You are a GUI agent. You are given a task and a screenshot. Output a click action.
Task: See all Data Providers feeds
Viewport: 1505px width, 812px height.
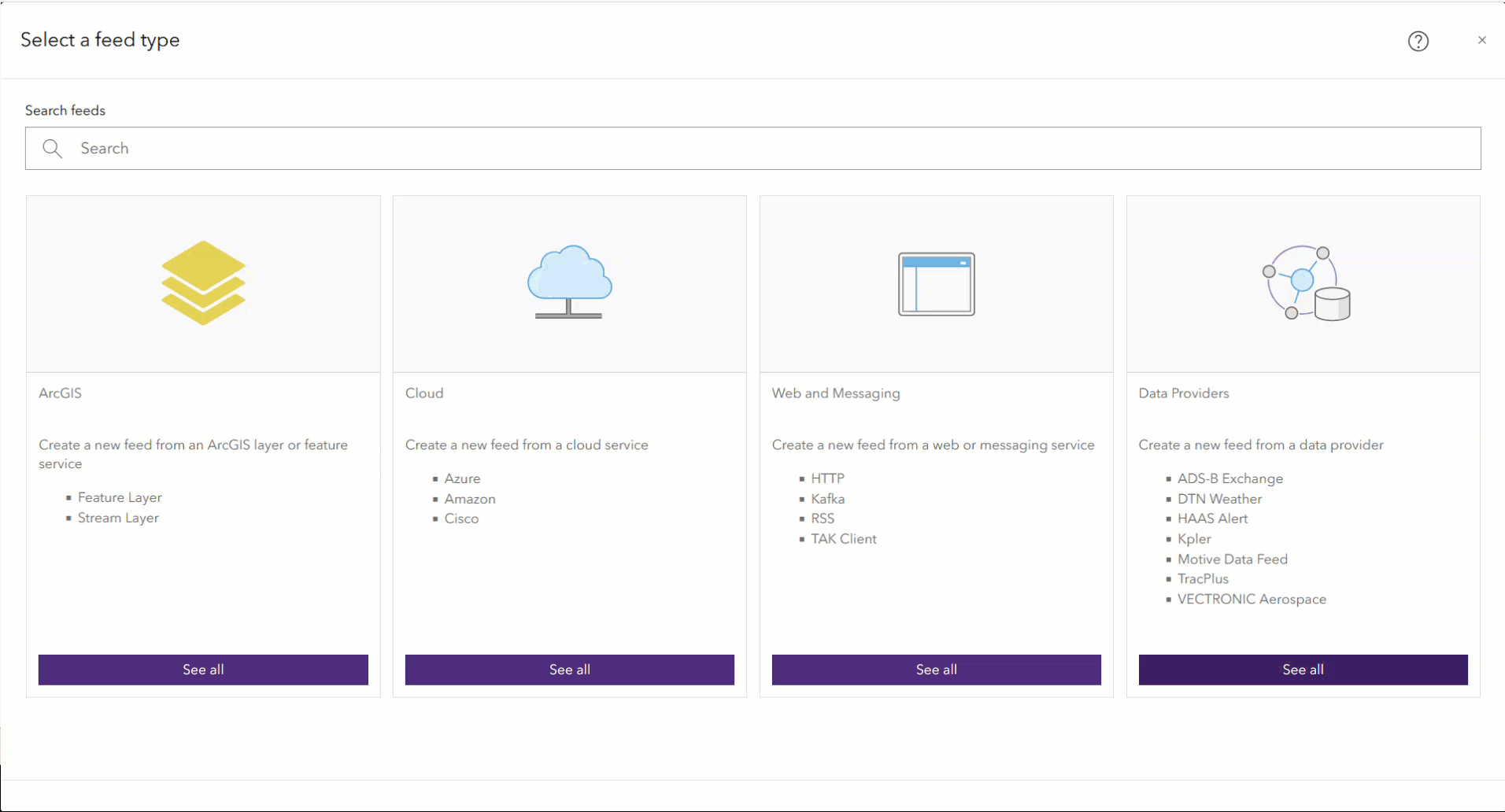tap(1303, 670)
